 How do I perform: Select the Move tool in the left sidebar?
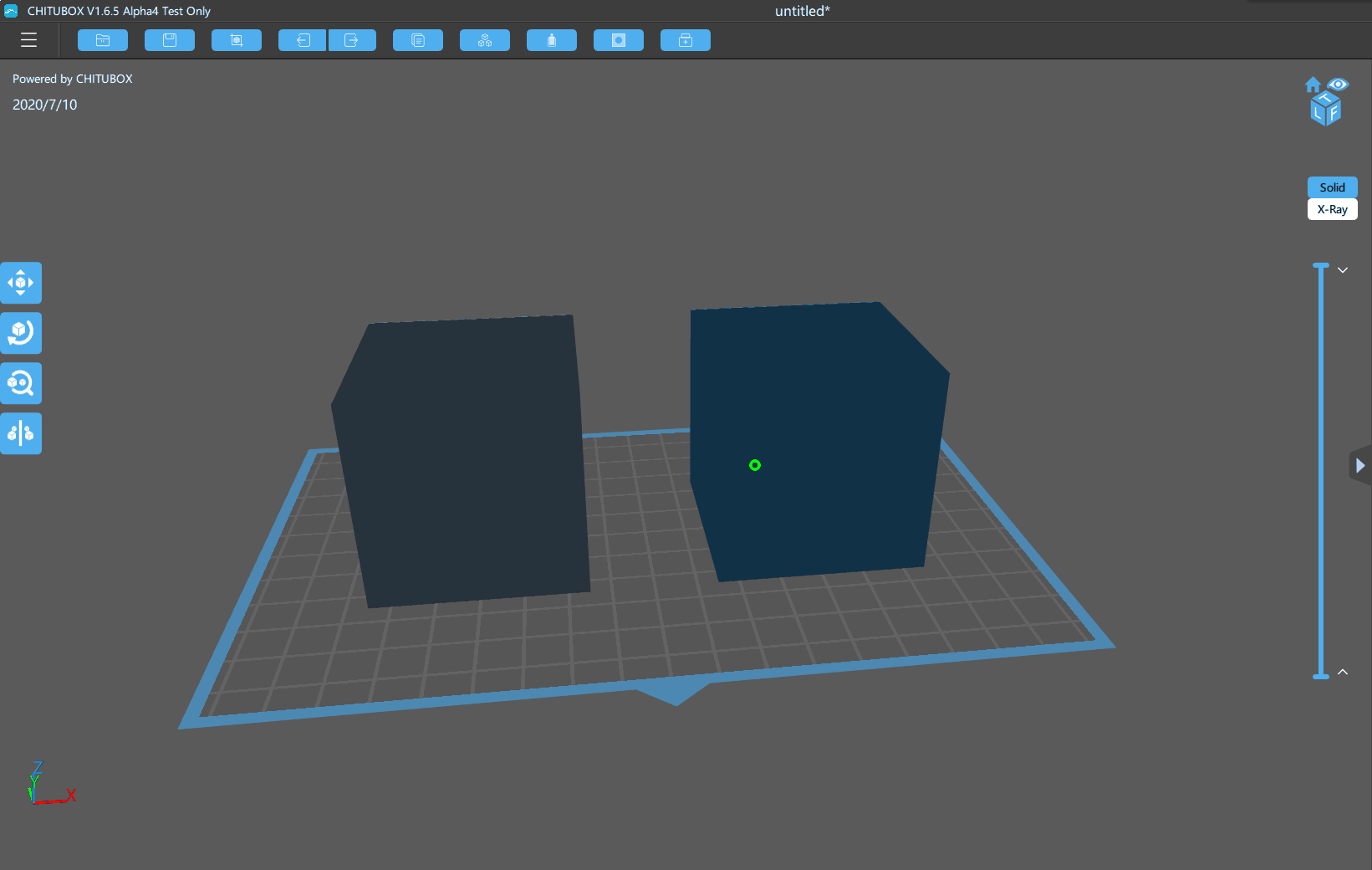coord(21,283)
